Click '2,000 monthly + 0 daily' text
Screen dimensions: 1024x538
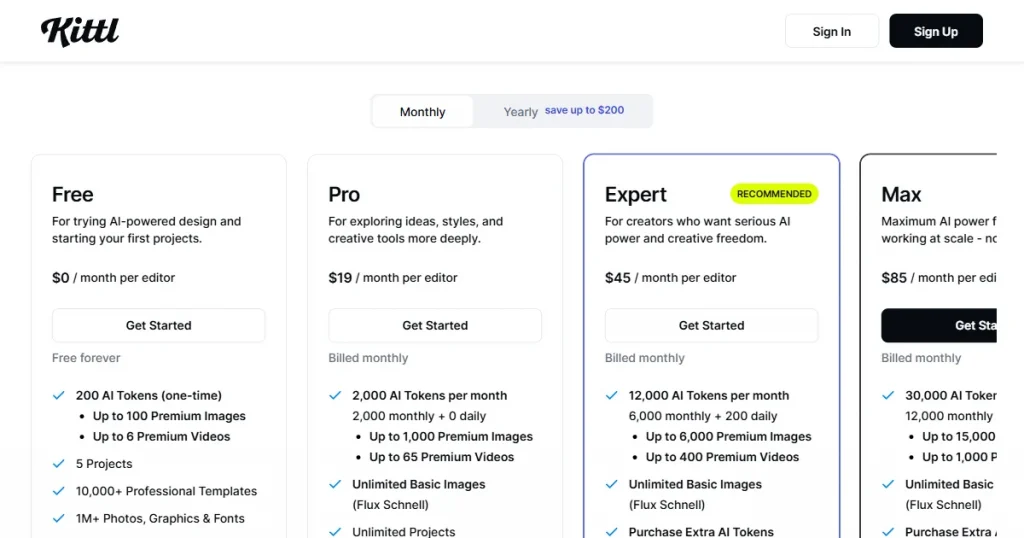419,416
